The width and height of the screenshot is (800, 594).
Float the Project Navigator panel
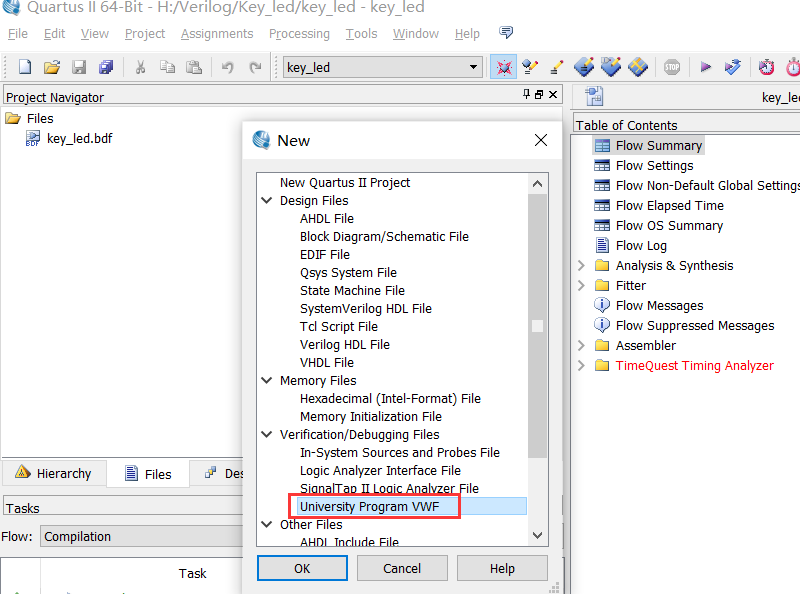click(539, 94)
